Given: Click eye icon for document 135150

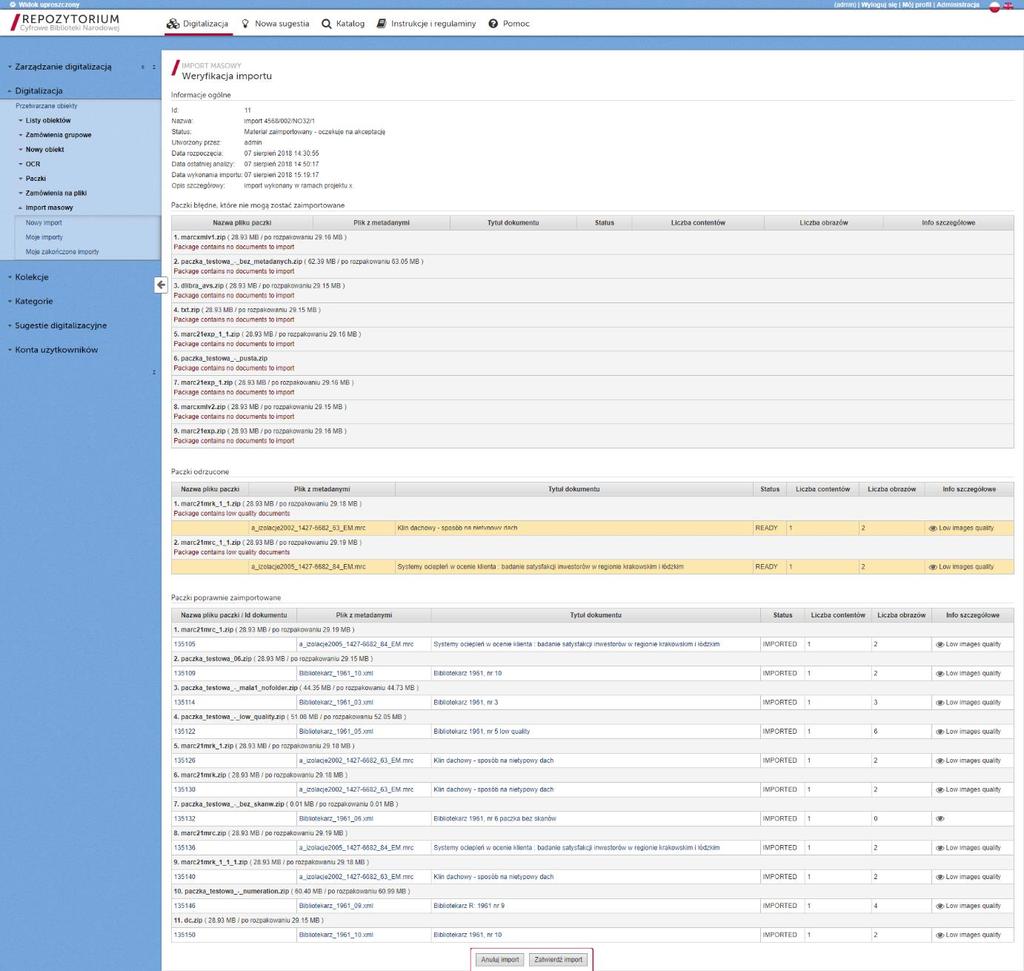Looking at the screenshot, I should click(x=940, y=935).
